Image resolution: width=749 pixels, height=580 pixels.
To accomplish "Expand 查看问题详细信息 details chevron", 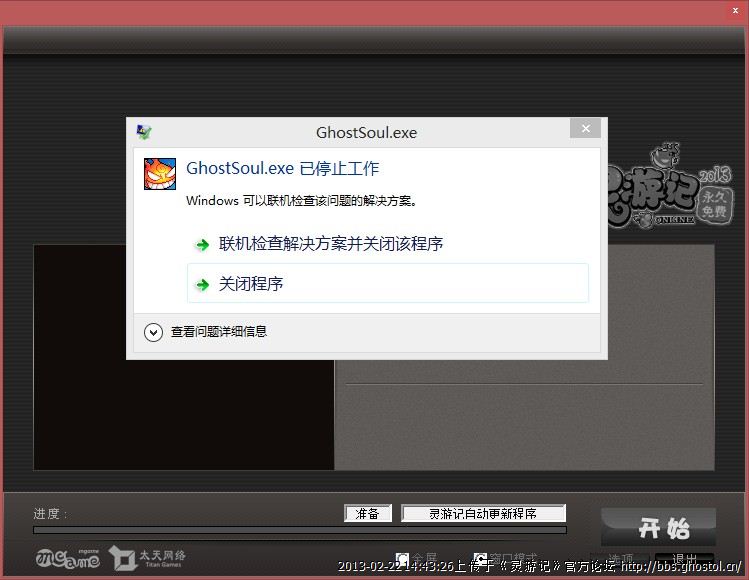I will coord(153,332).
